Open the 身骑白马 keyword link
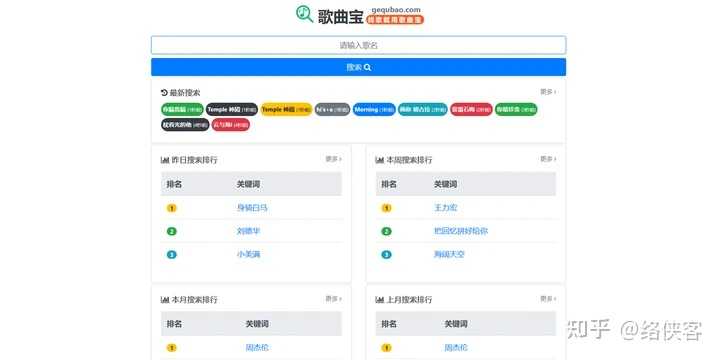 click(x=252, y=208)
